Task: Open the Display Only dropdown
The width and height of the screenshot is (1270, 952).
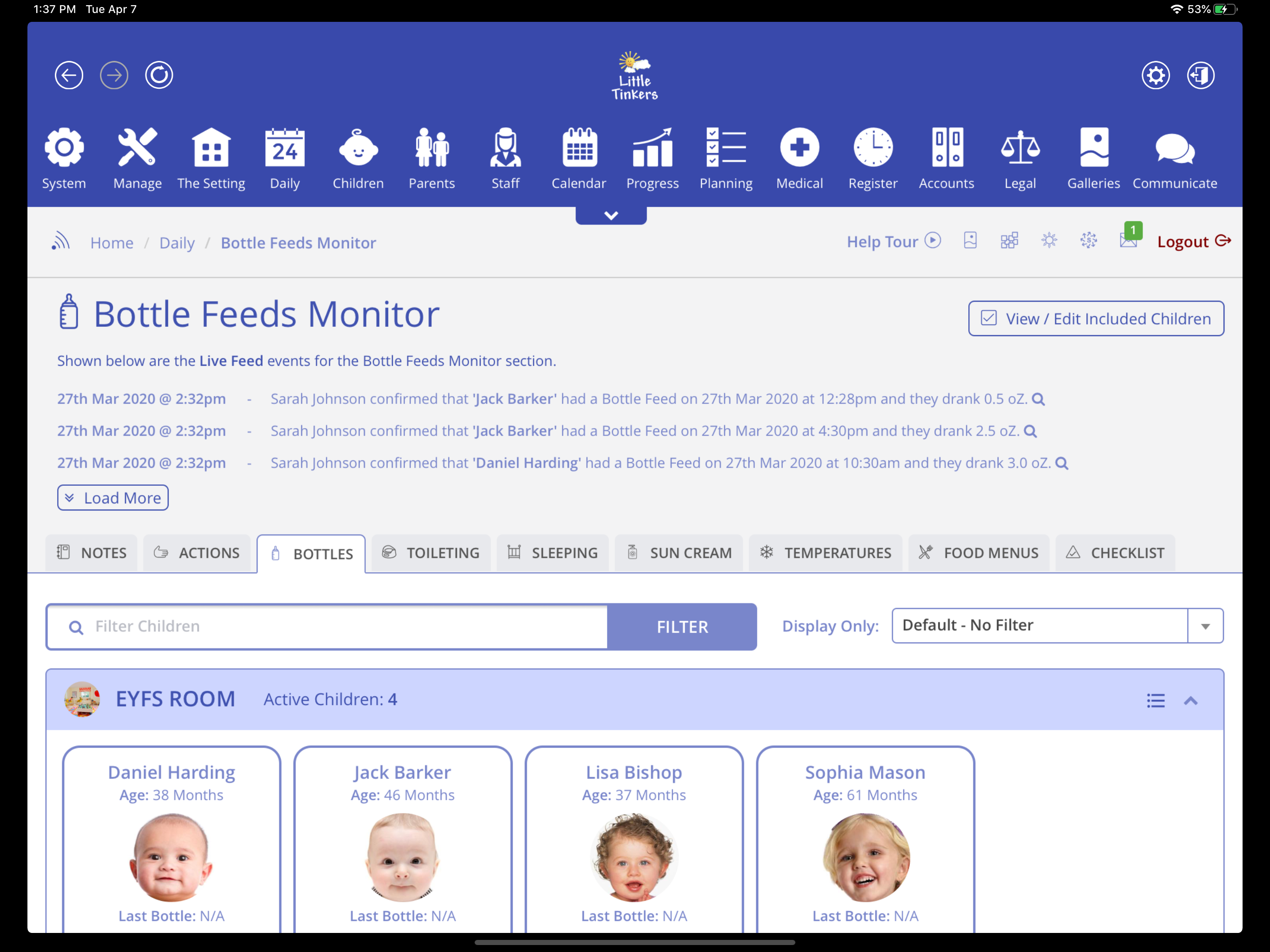Action: point(1057,625)
